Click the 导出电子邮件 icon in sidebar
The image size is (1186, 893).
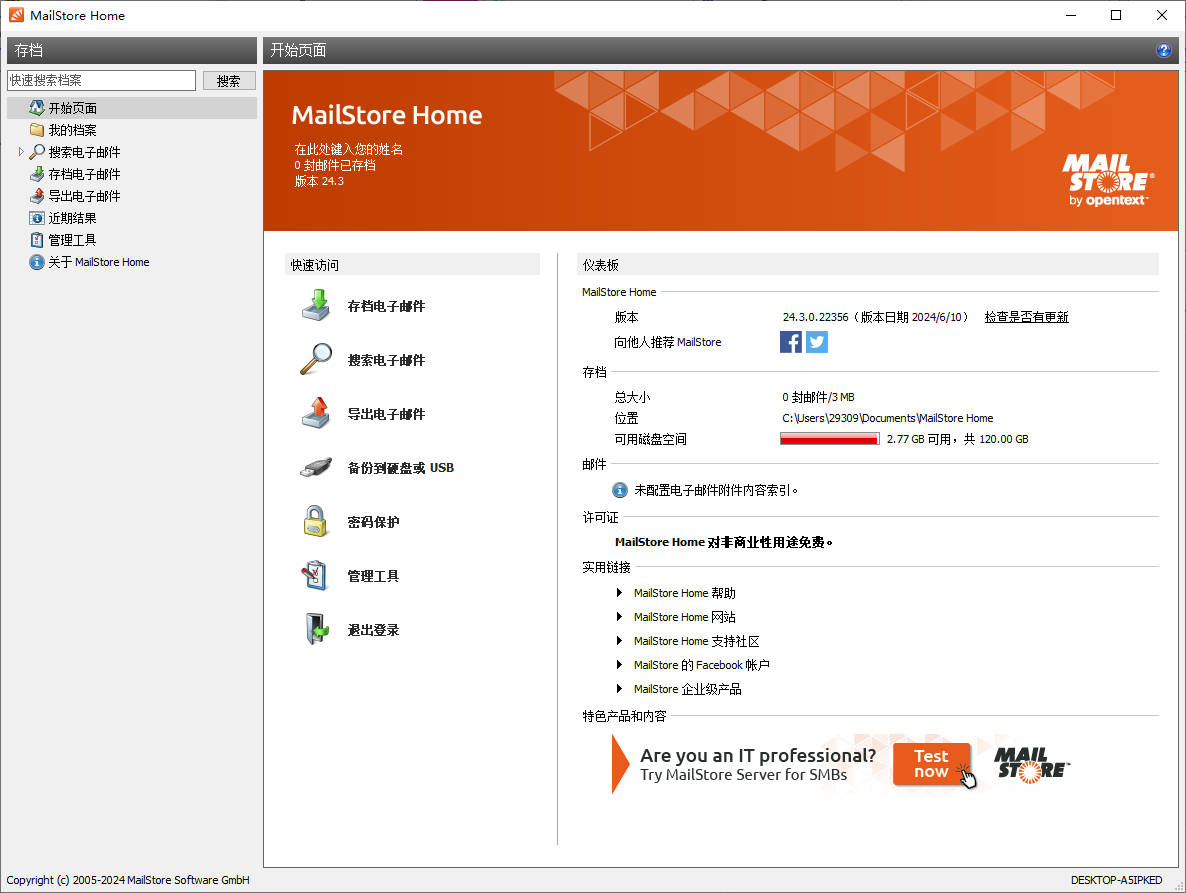click(x=36, y=195)
